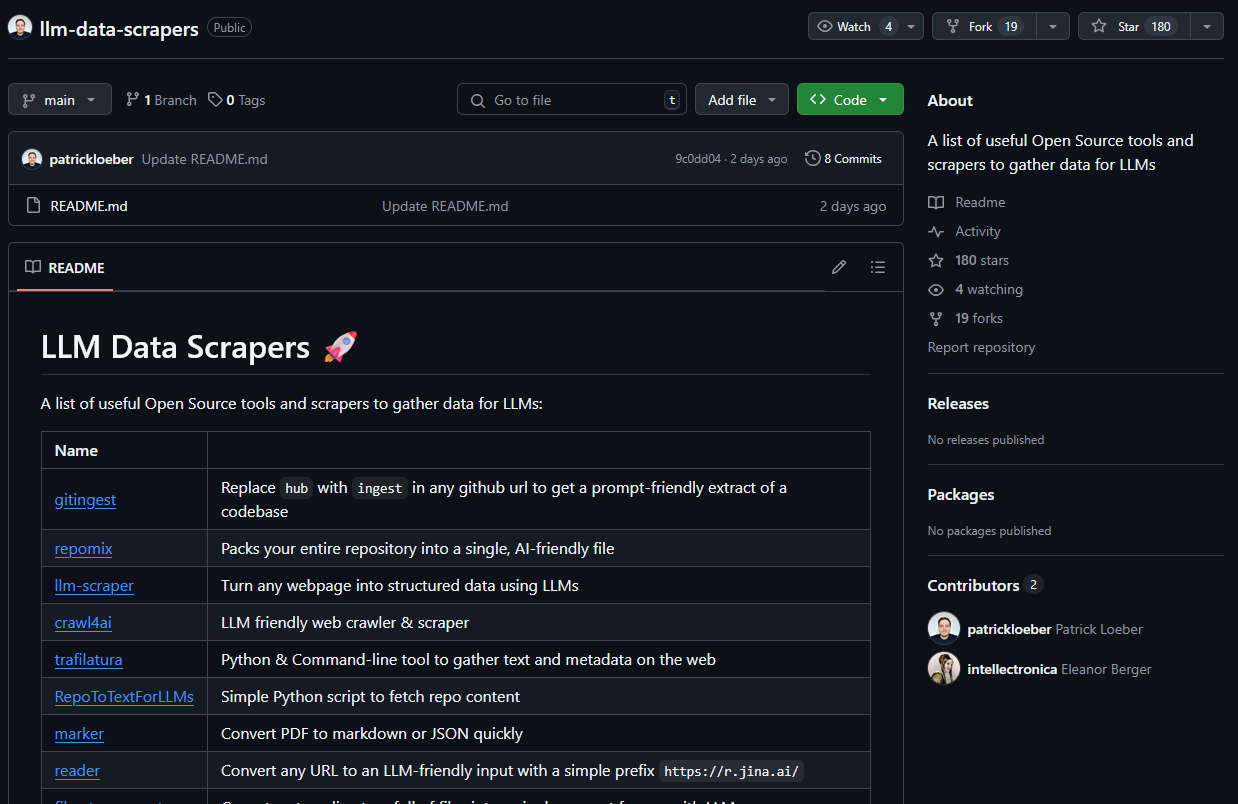This screenshot has height=804, width=1238.
Task: Click the rocket emoji in the heading
Action: point(340,346)
